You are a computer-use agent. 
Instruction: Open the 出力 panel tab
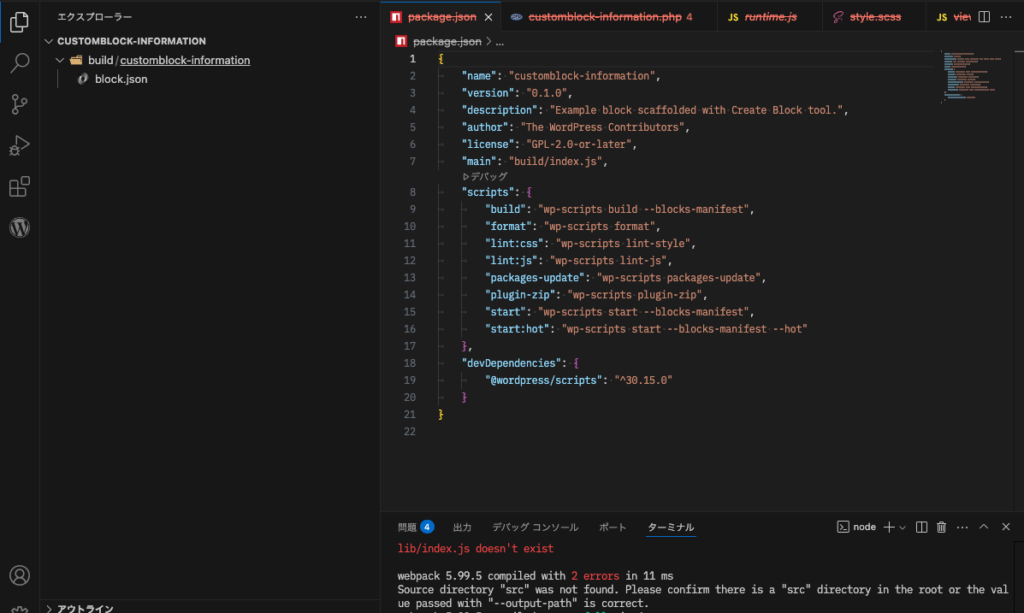tap(462, 527)
